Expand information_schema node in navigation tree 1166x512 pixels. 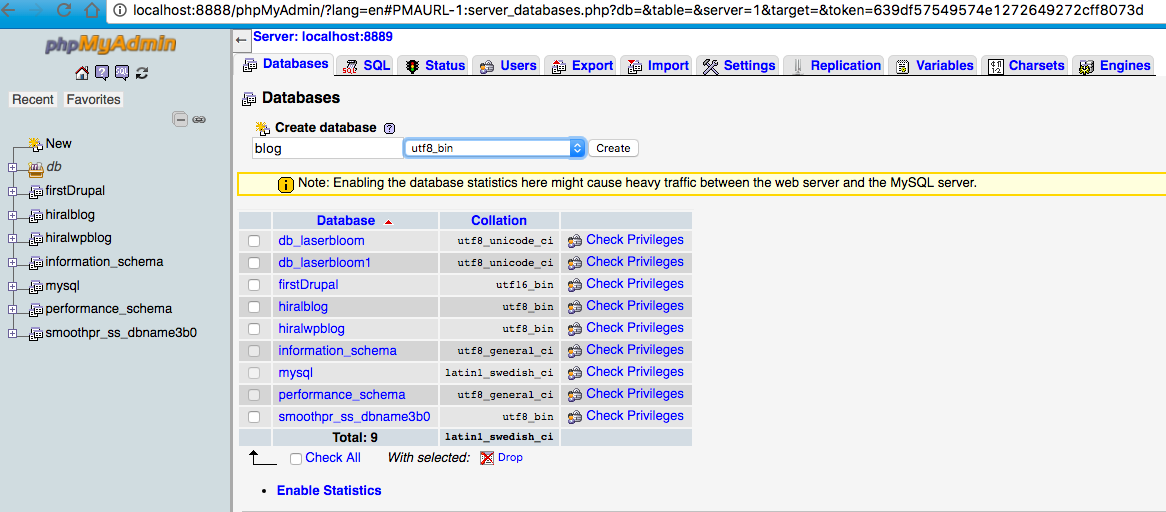pos(12,263)
